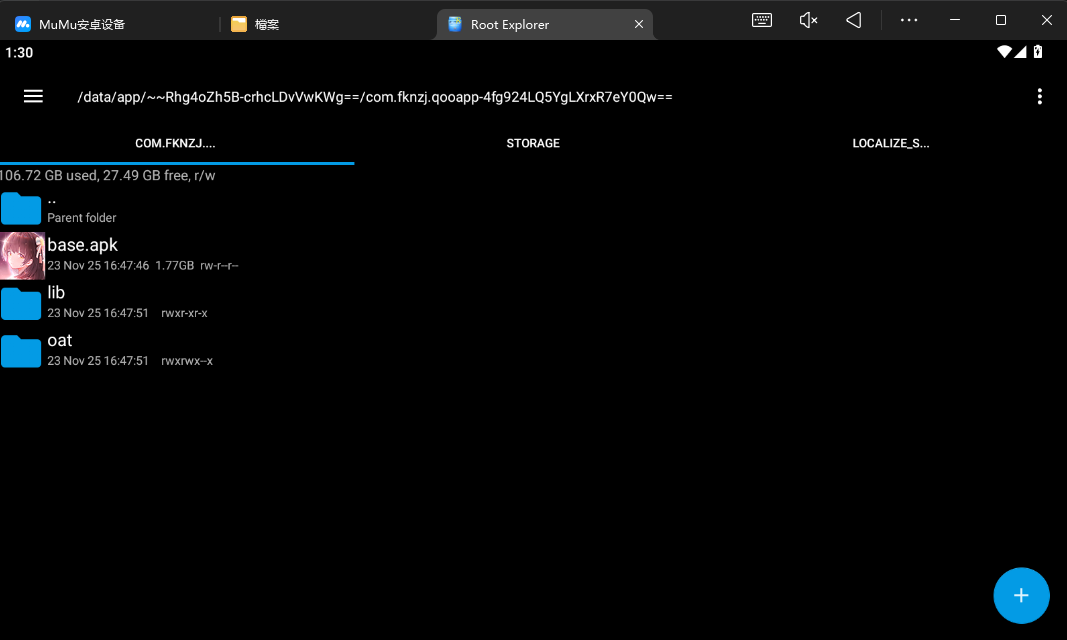Screen dimensions: 1067x640
Task: Click the /data/app path text
Action: point(375,97)
